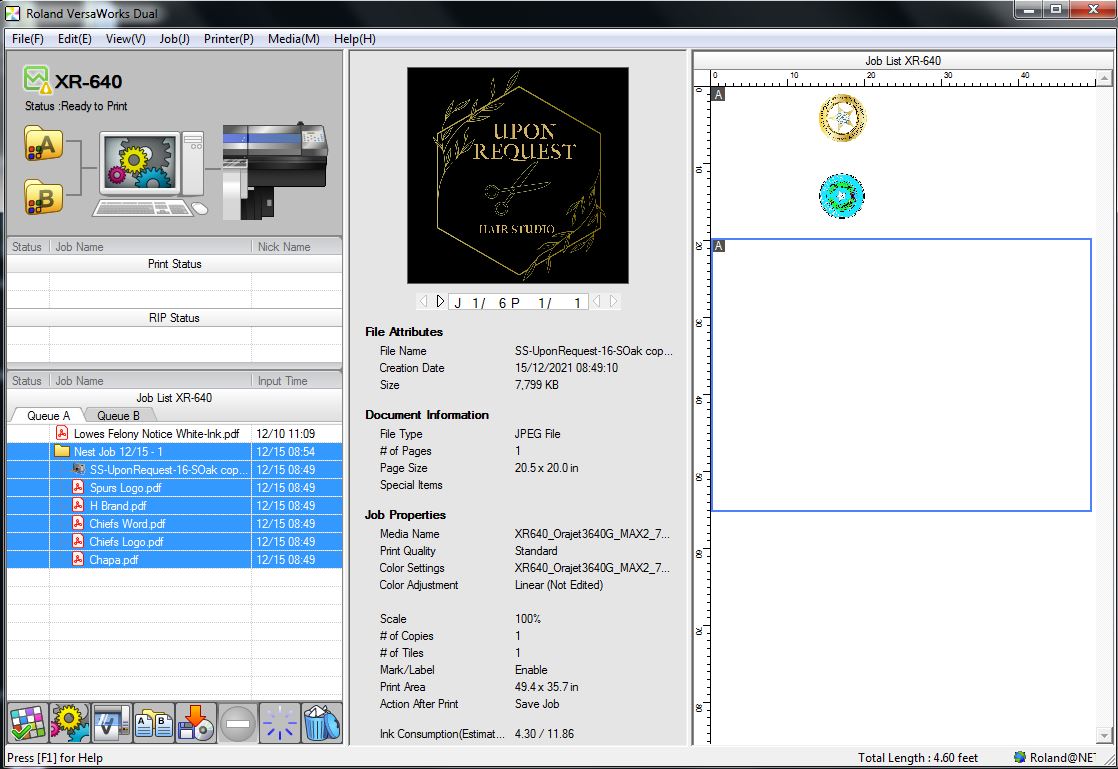Click the PDF icon beside Chapa.pdf

[x=78, y=559]
